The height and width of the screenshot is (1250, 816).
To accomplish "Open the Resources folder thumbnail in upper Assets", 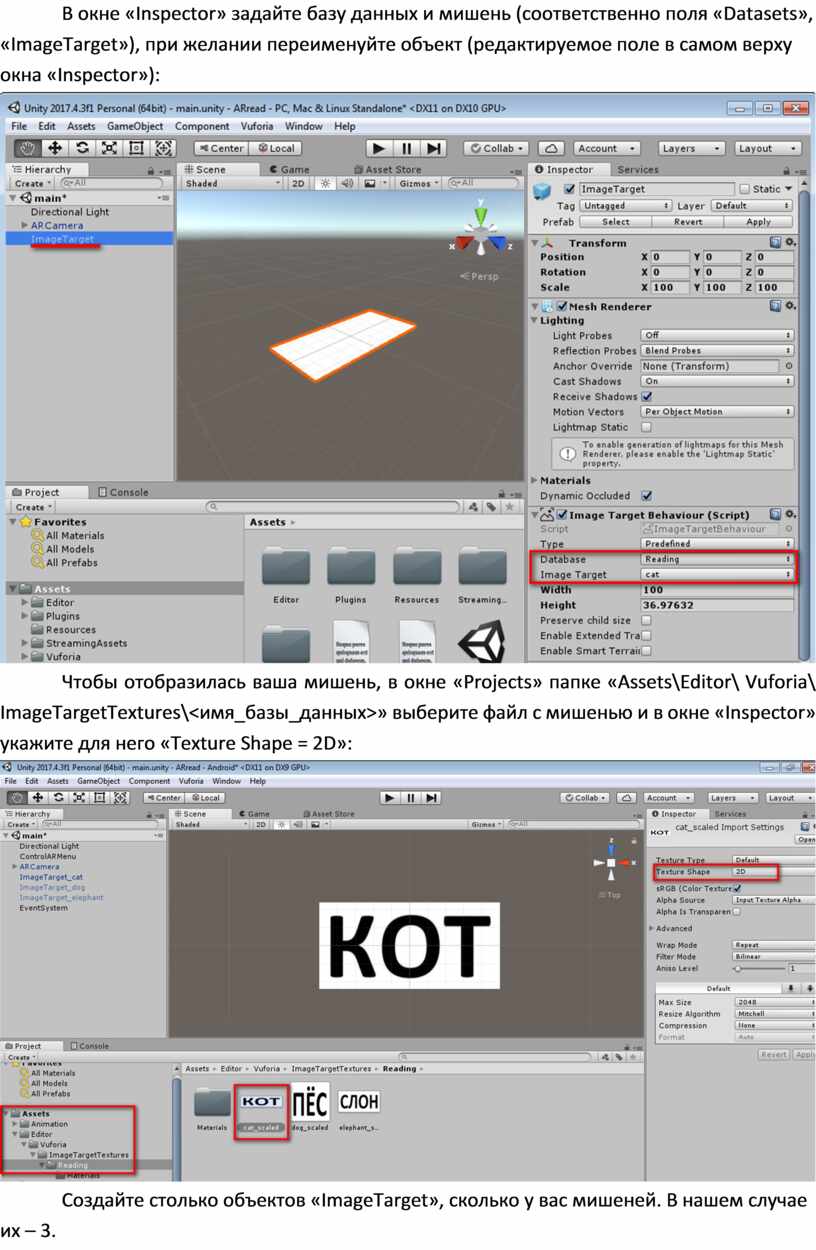I will [x=417, y=568].
